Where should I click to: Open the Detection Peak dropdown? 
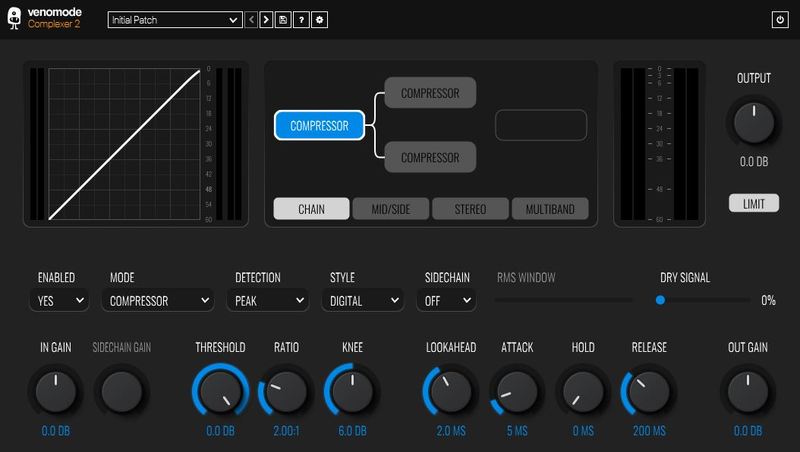tap(268, 300)
